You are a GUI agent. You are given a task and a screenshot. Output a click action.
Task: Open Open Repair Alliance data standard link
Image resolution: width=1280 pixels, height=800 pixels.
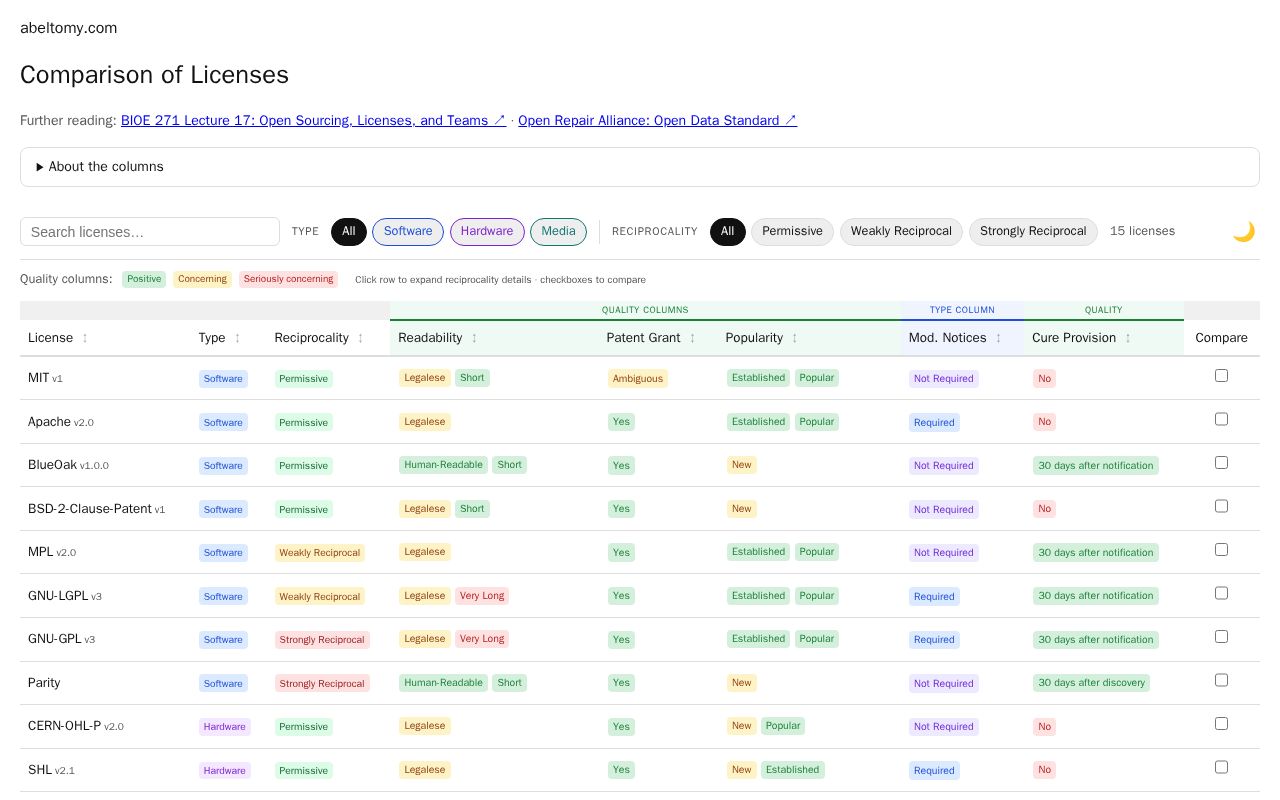657,121
